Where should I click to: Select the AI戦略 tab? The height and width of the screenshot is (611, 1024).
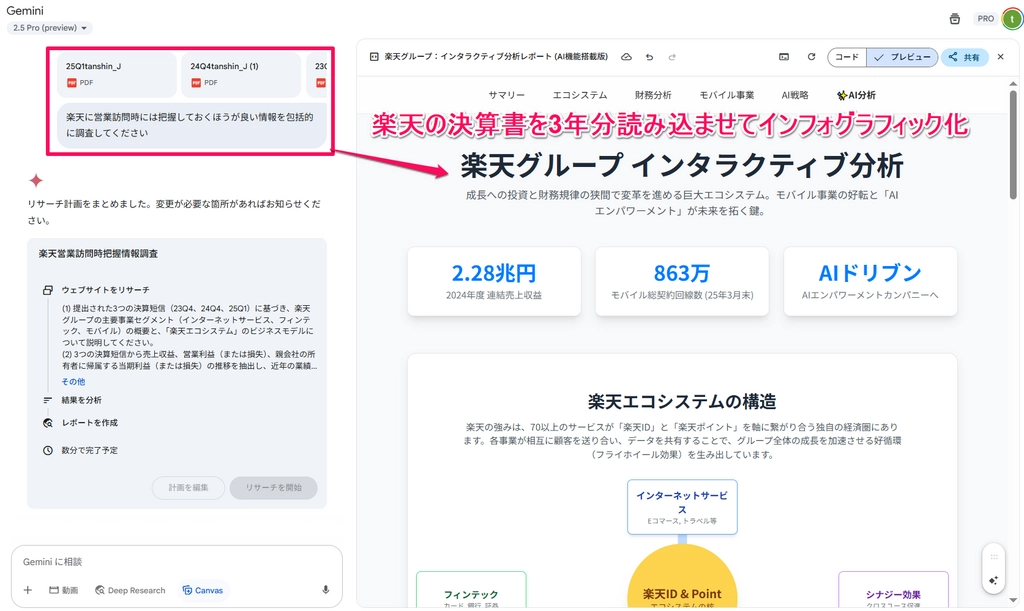tap(795, 95)
